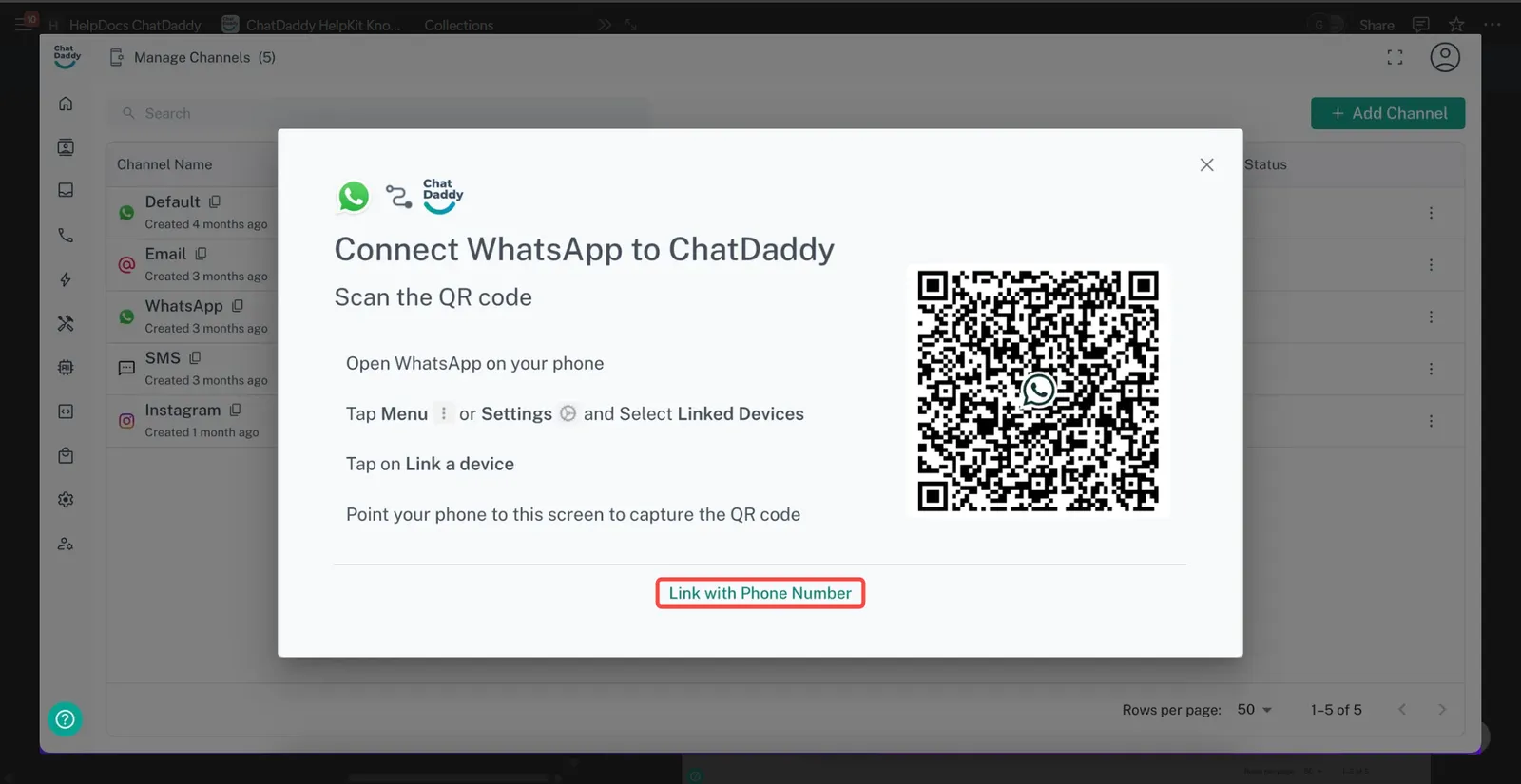Viewport: 1521px width, 784px height.
Task: Open the inbox icon in sidebar
Action: click(66, 190)
